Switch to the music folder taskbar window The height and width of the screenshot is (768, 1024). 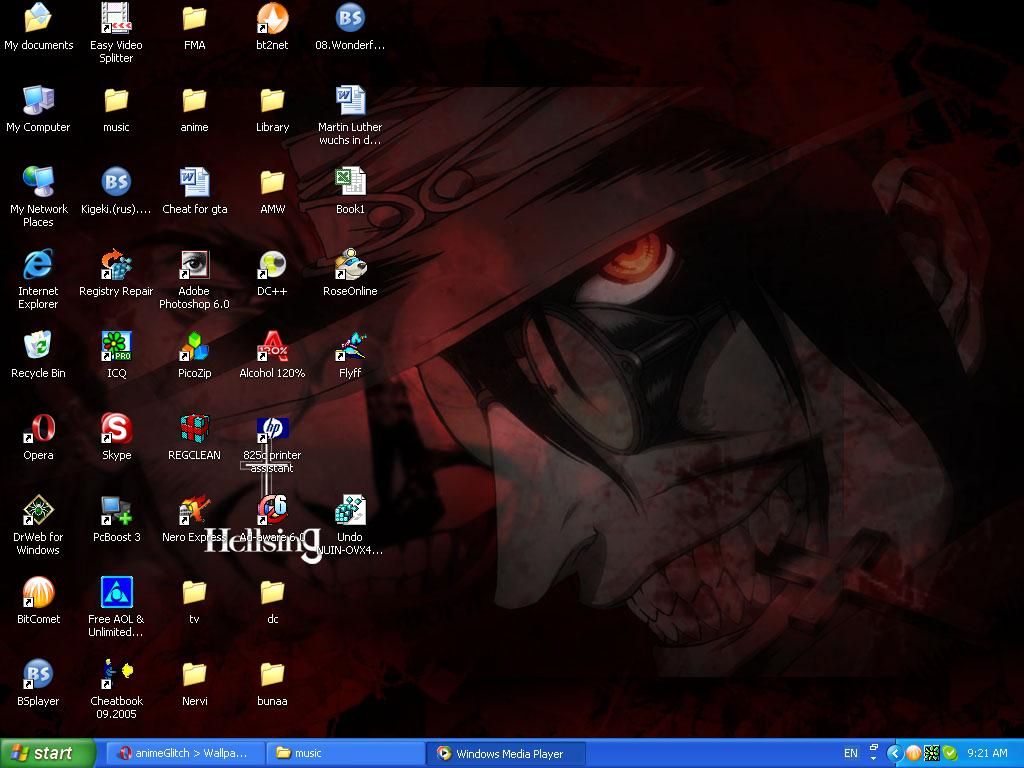tap(345, 753)
